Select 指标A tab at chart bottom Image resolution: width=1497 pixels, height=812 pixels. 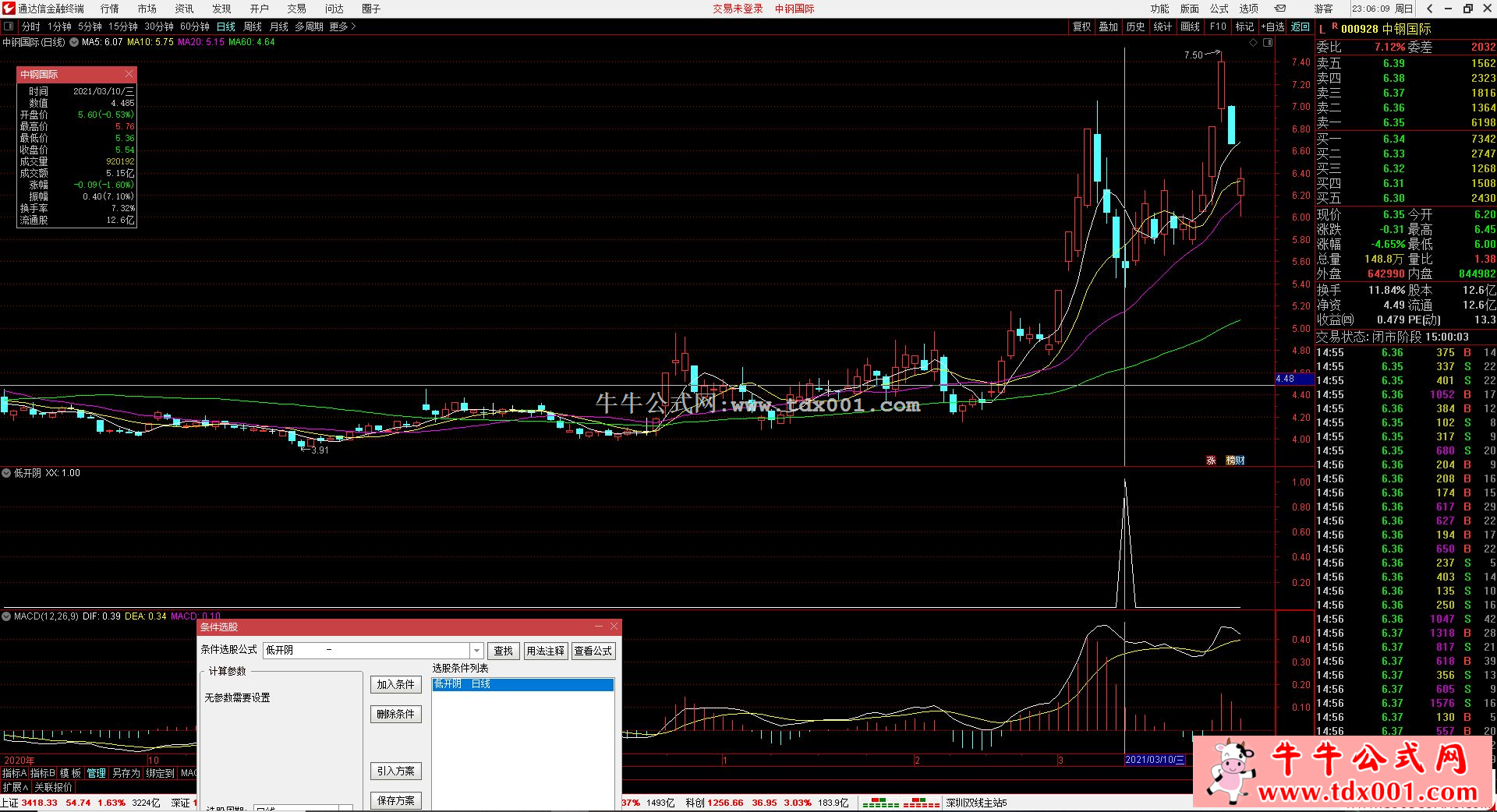pos(15,773)
